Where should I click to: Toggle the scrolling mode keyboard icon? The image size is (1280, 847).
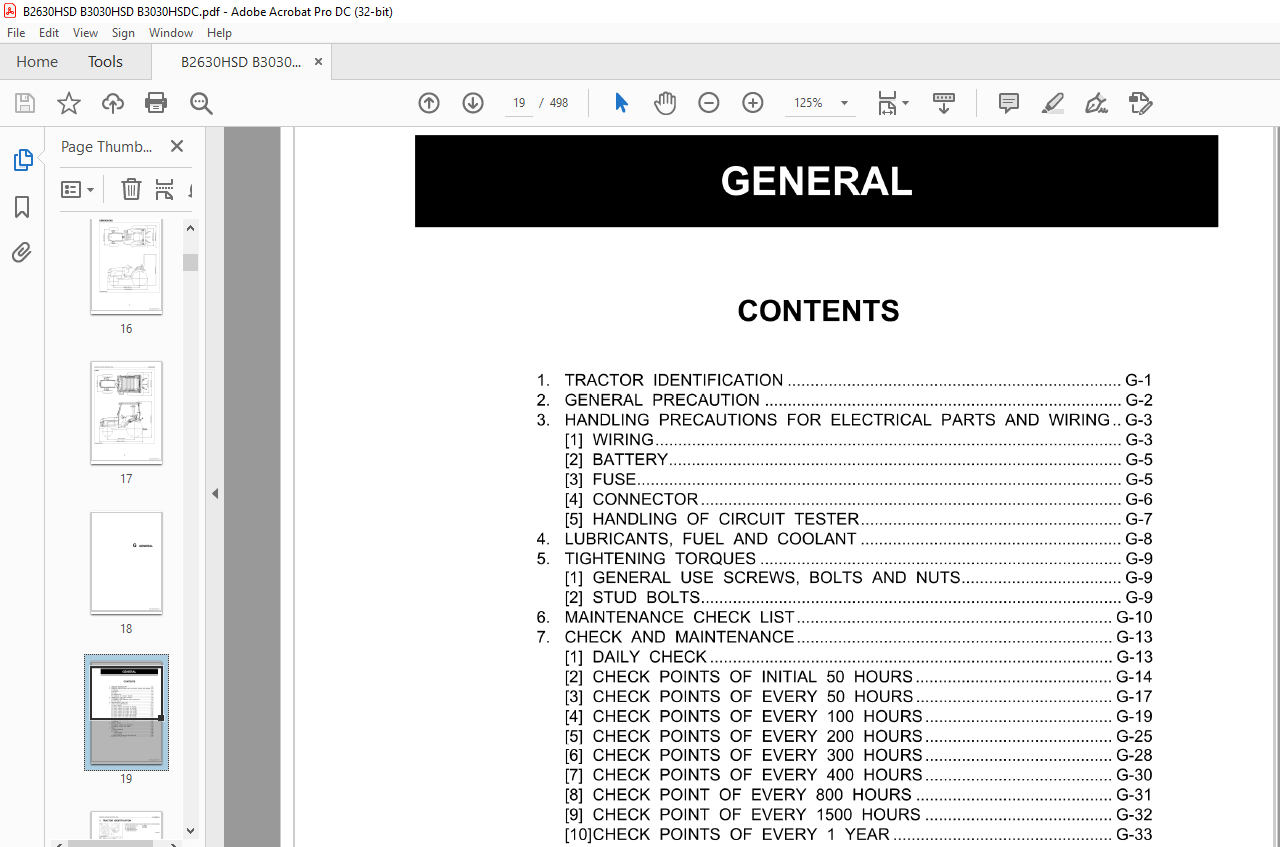[x=944, y=103]
